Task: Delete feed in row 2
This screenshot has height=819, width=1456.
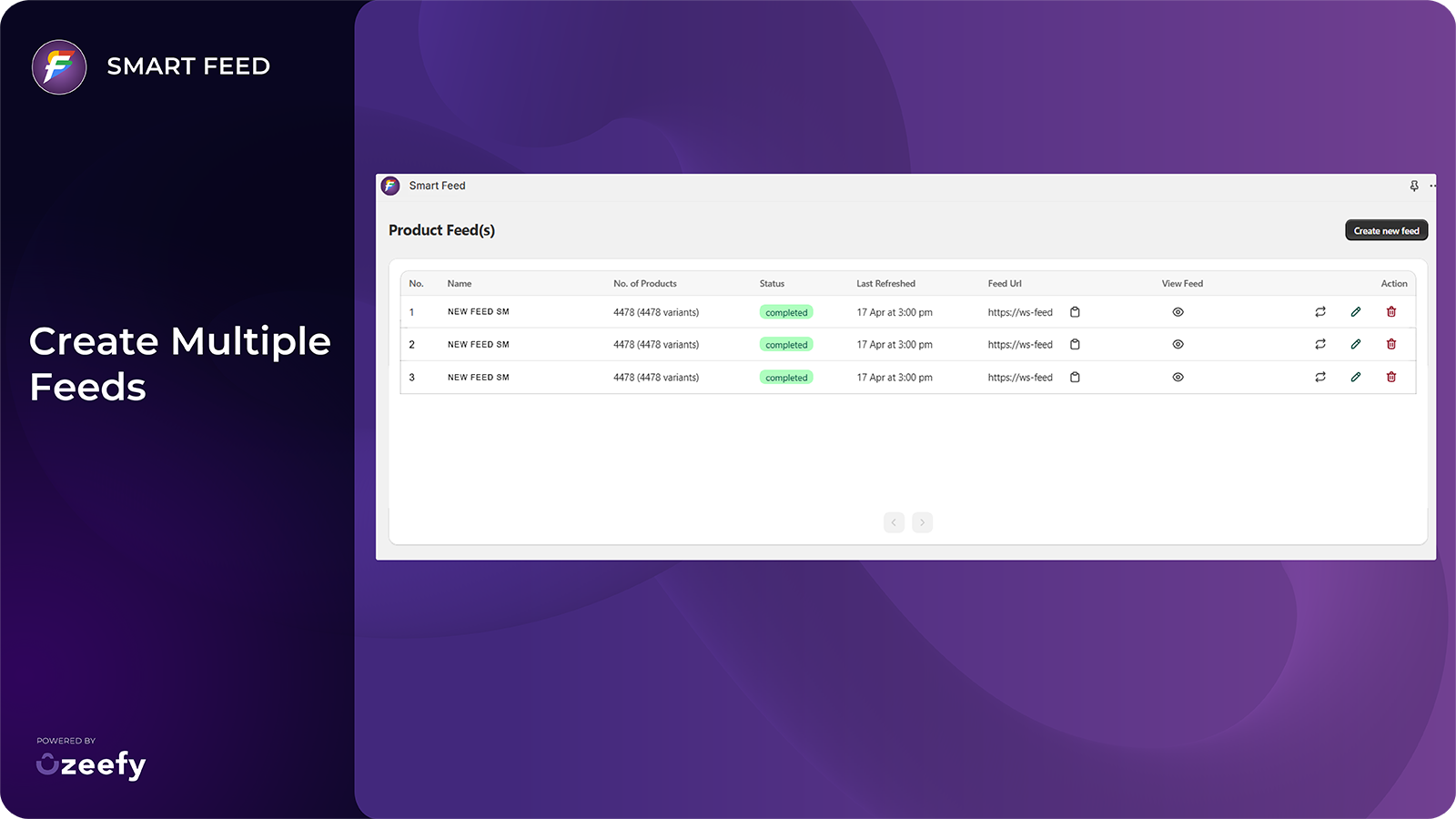Action: pos(1391,345)
